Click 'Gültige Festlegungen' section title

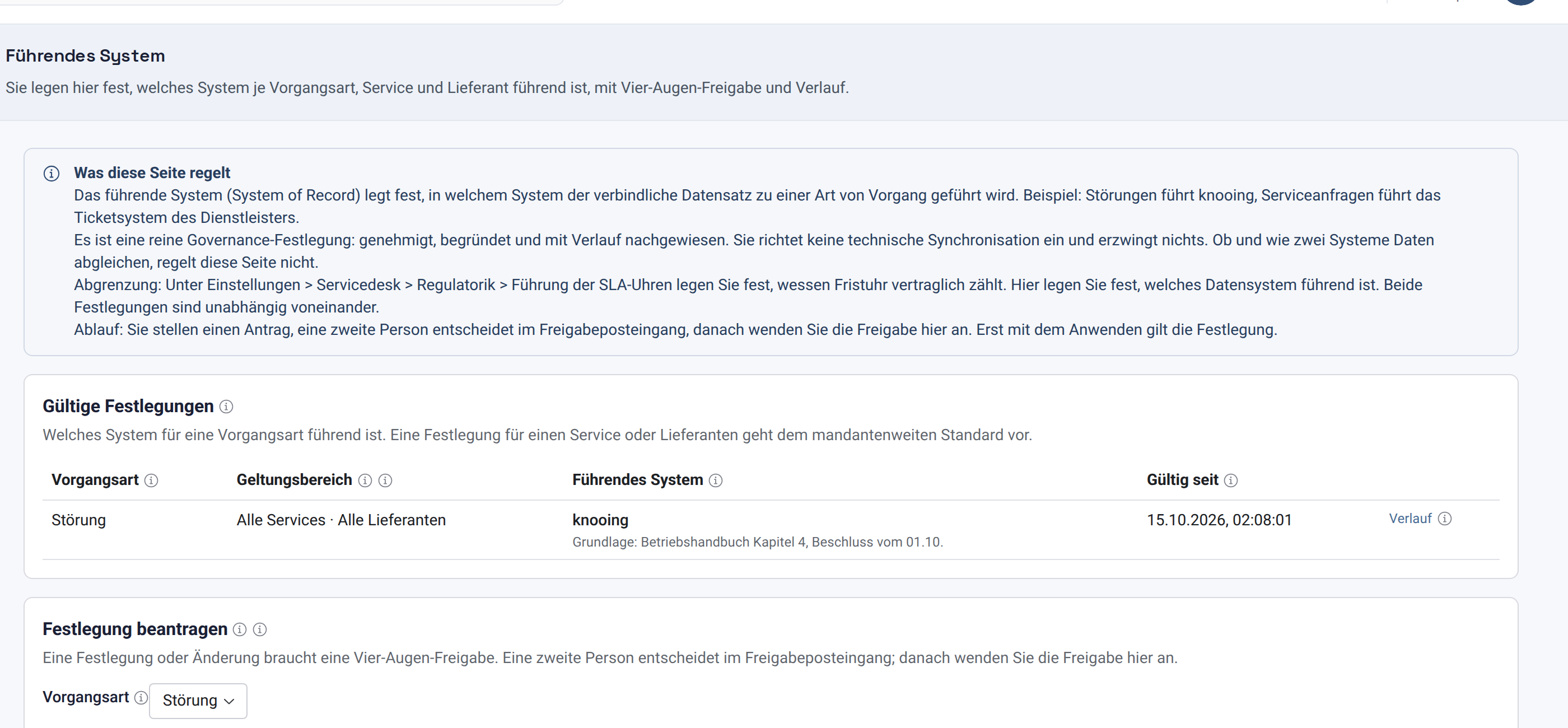128,406
